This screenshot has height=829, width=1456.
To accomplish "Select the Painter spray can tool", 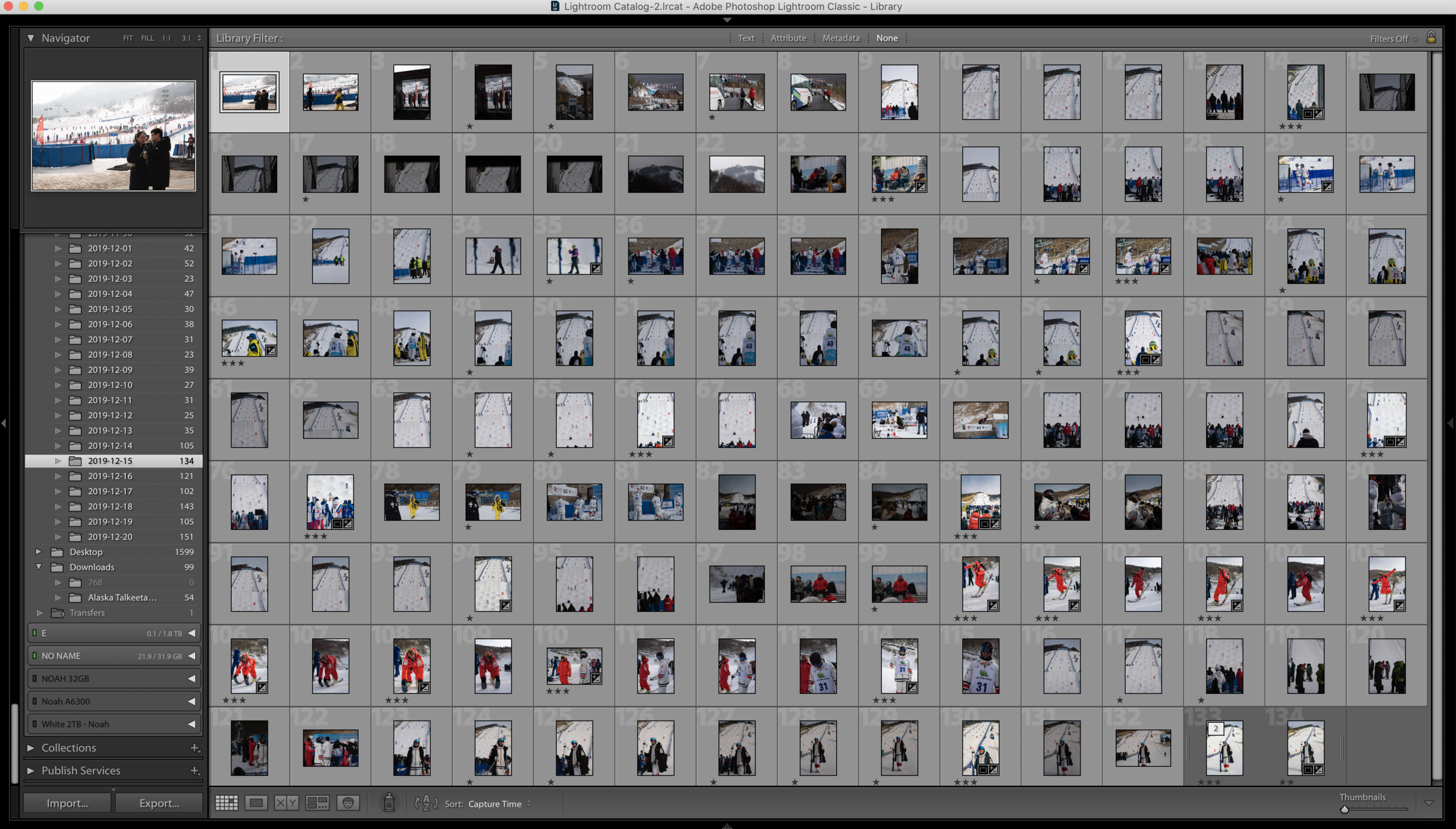I will click(389, 803).
